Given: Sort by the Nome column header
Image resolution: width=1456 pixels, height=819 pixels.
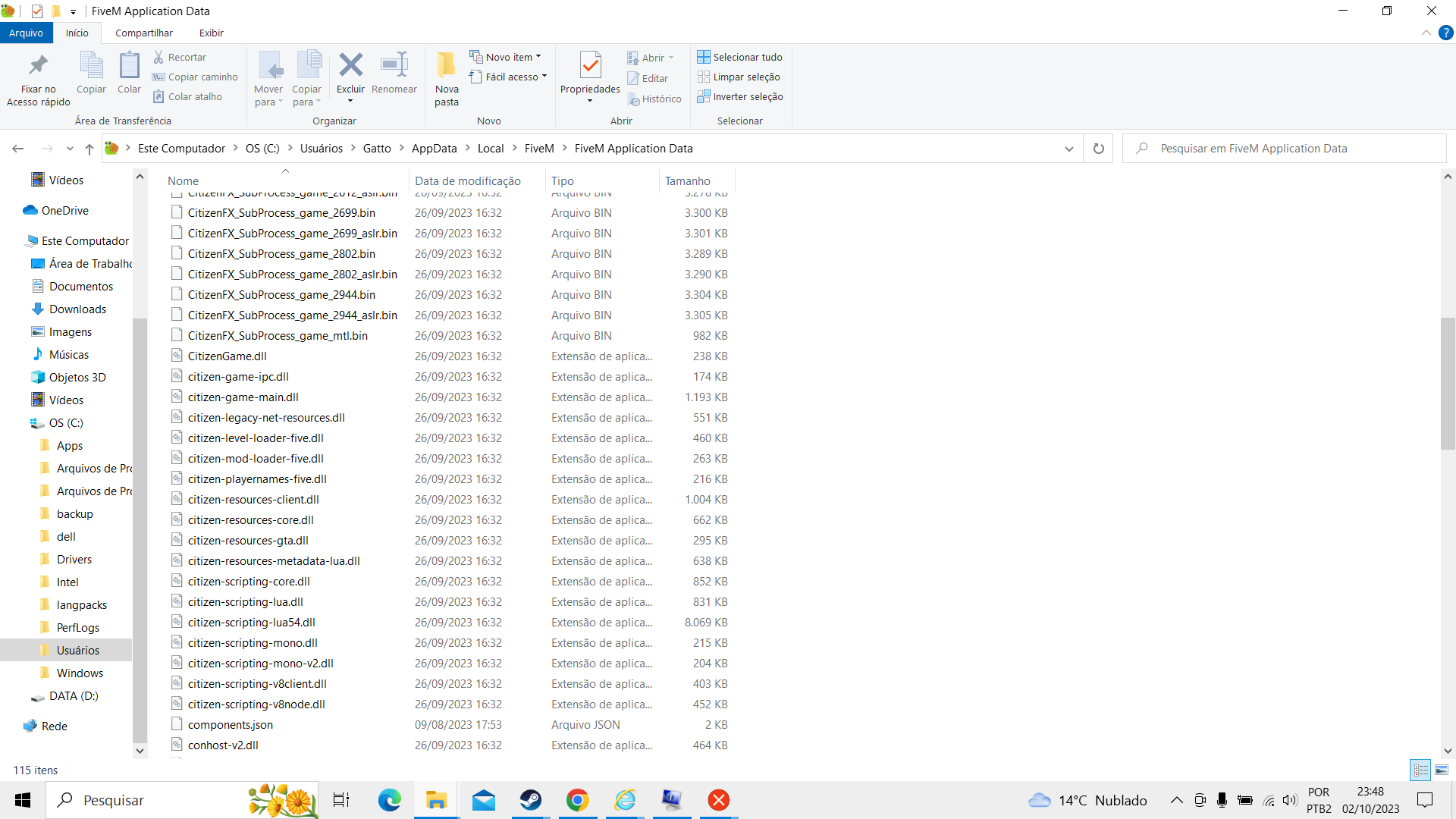Looking at the screenshot, I should (183, 180).
